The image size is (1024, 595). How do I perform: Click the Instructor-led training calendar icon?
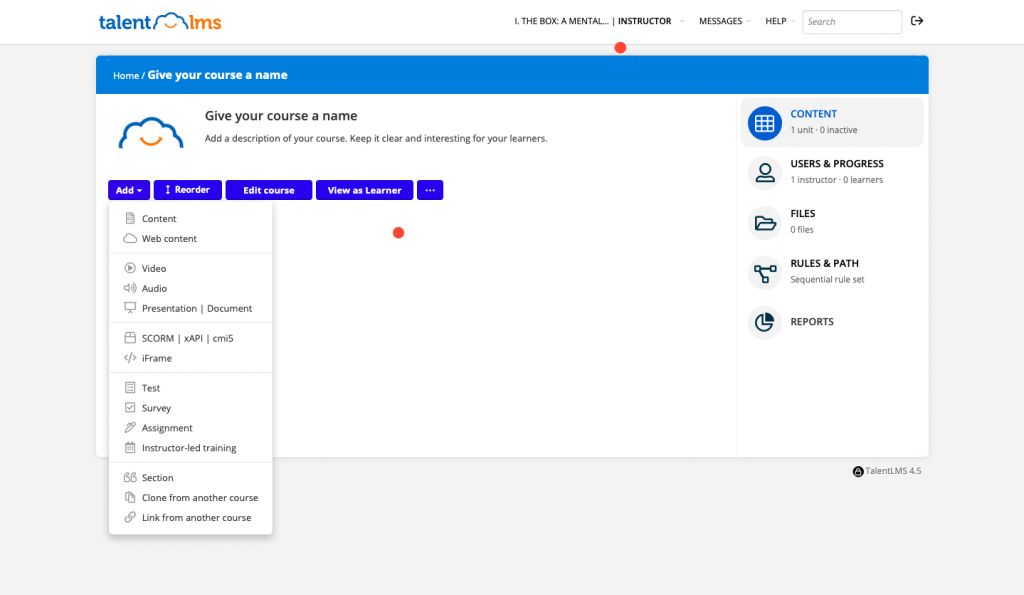tap(130, 447)
